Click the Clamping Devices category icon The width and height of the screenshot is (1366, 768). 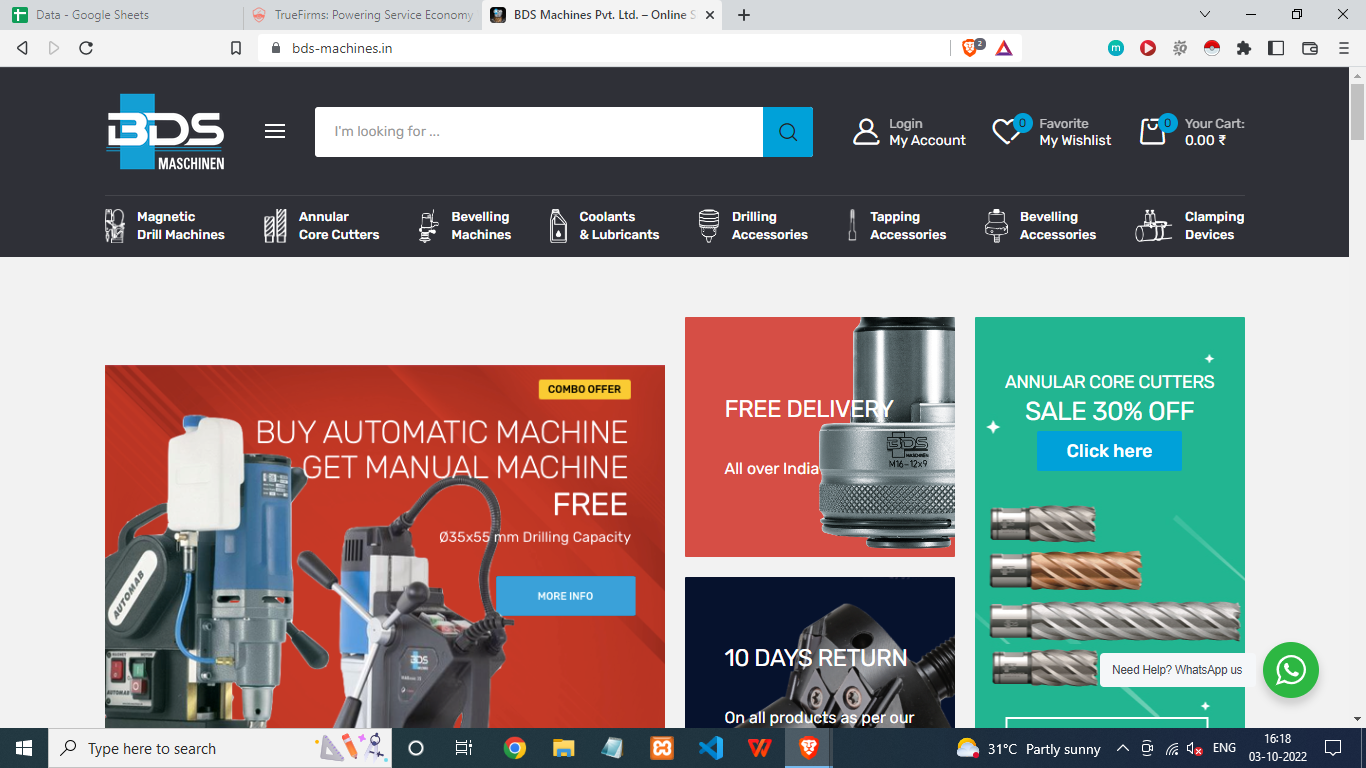(x=1153, y=226)
